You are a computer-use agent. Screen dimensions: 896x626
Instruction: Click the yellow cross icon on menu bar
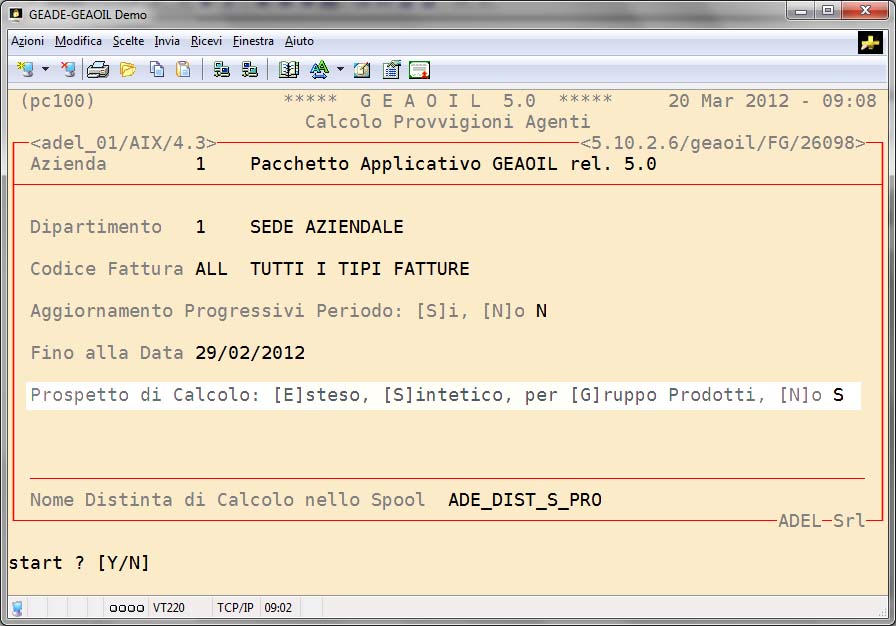869,42
